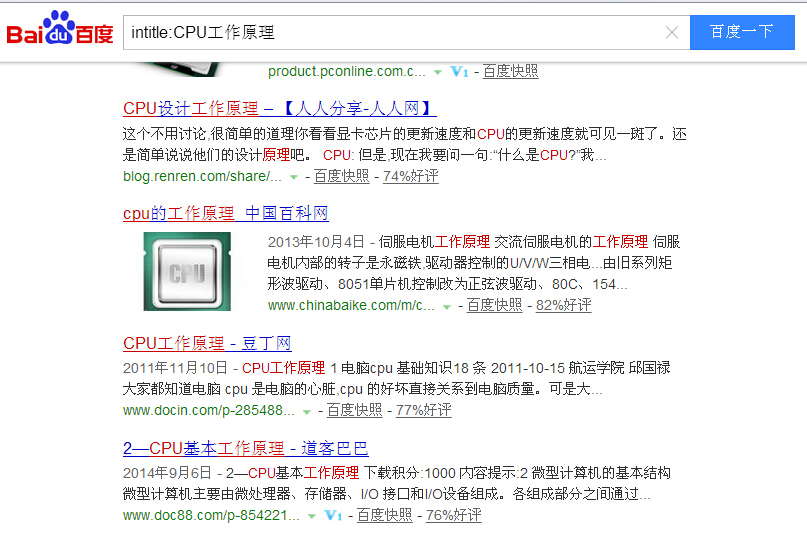
Task: Open the result CPU设计工作原理 人人分享-人人网
Action: point(279,108)
